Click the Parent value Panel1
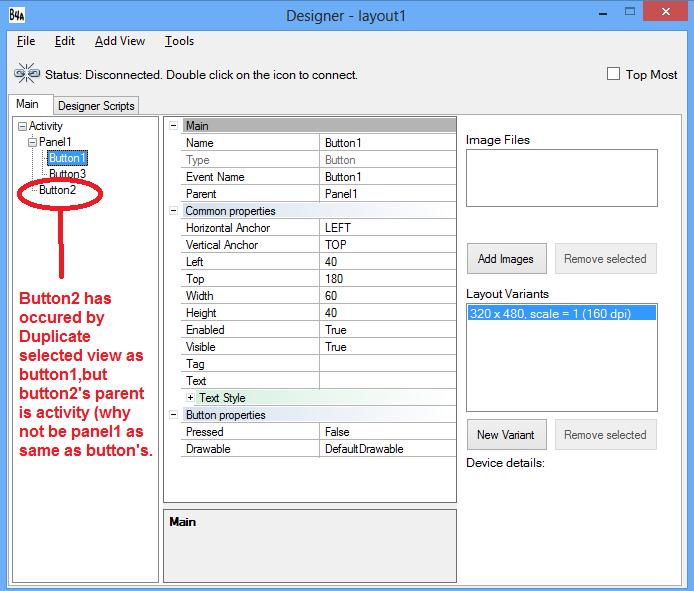 click(387, 194)
